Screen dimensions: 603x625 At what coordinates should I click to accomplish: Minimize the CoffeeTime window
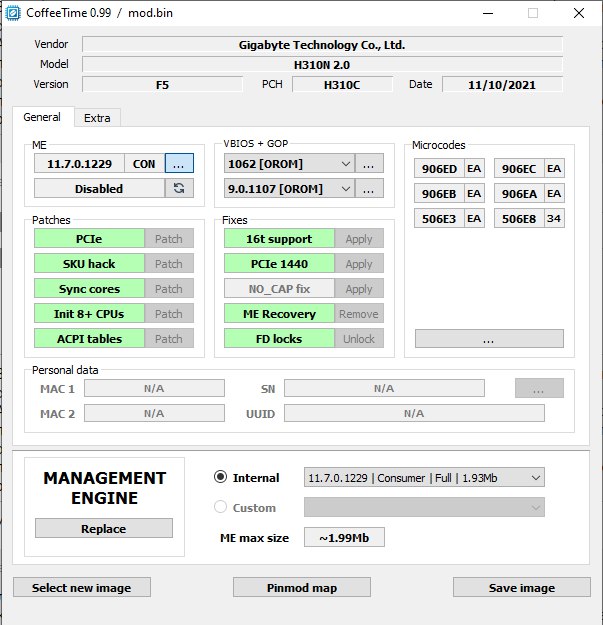click(488, 13)
